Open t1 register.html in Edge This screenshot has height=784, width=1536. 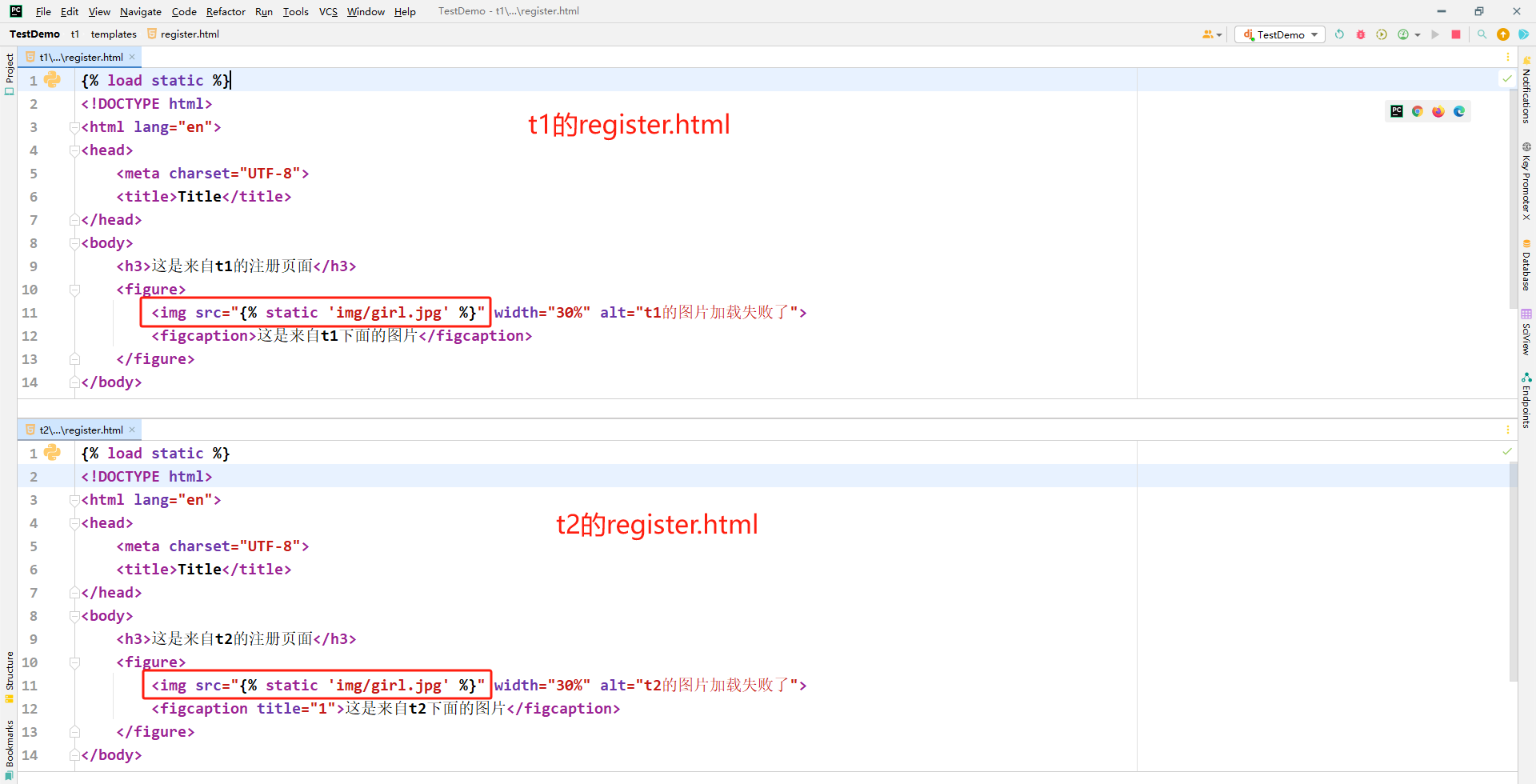[x=1459, y=111]
